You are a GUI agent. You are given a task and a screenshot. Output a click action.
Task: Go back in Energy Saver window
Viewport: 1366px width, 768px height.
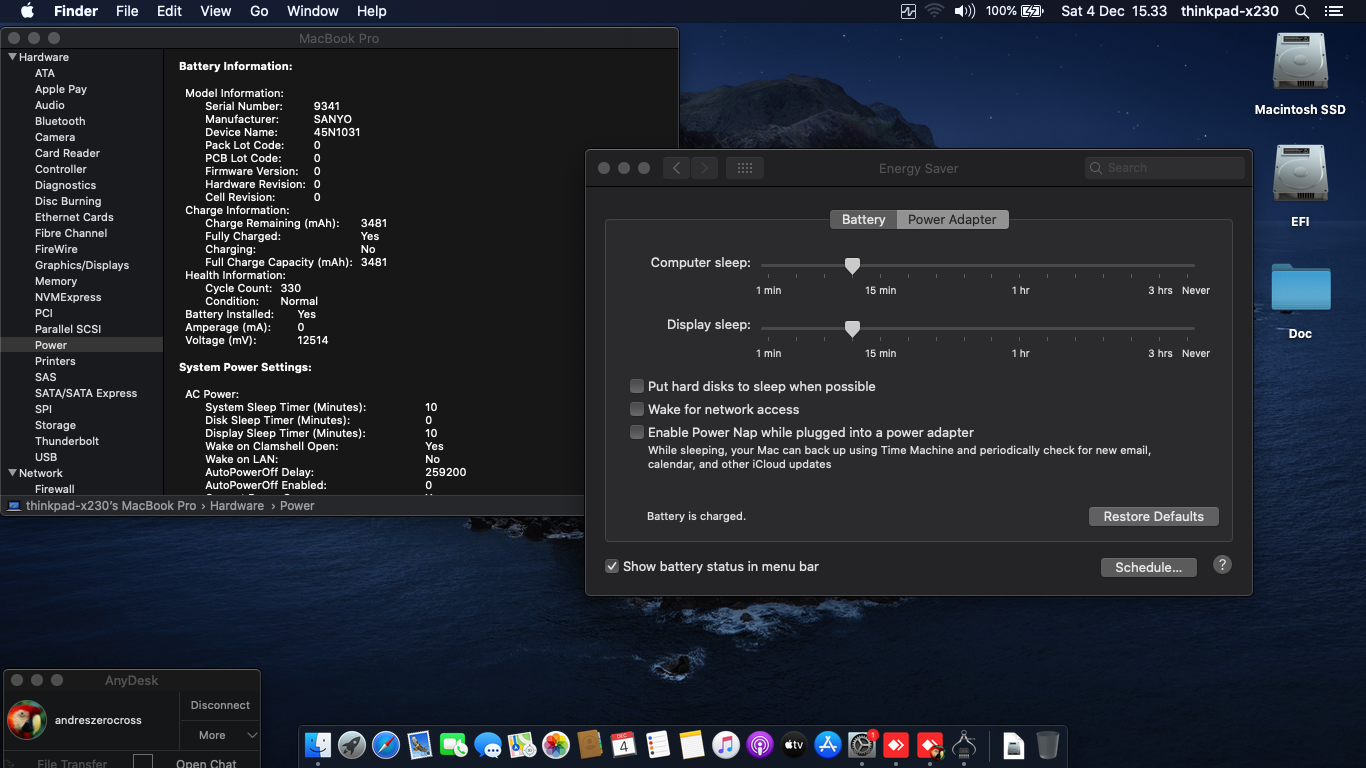(x=677, y=168)
